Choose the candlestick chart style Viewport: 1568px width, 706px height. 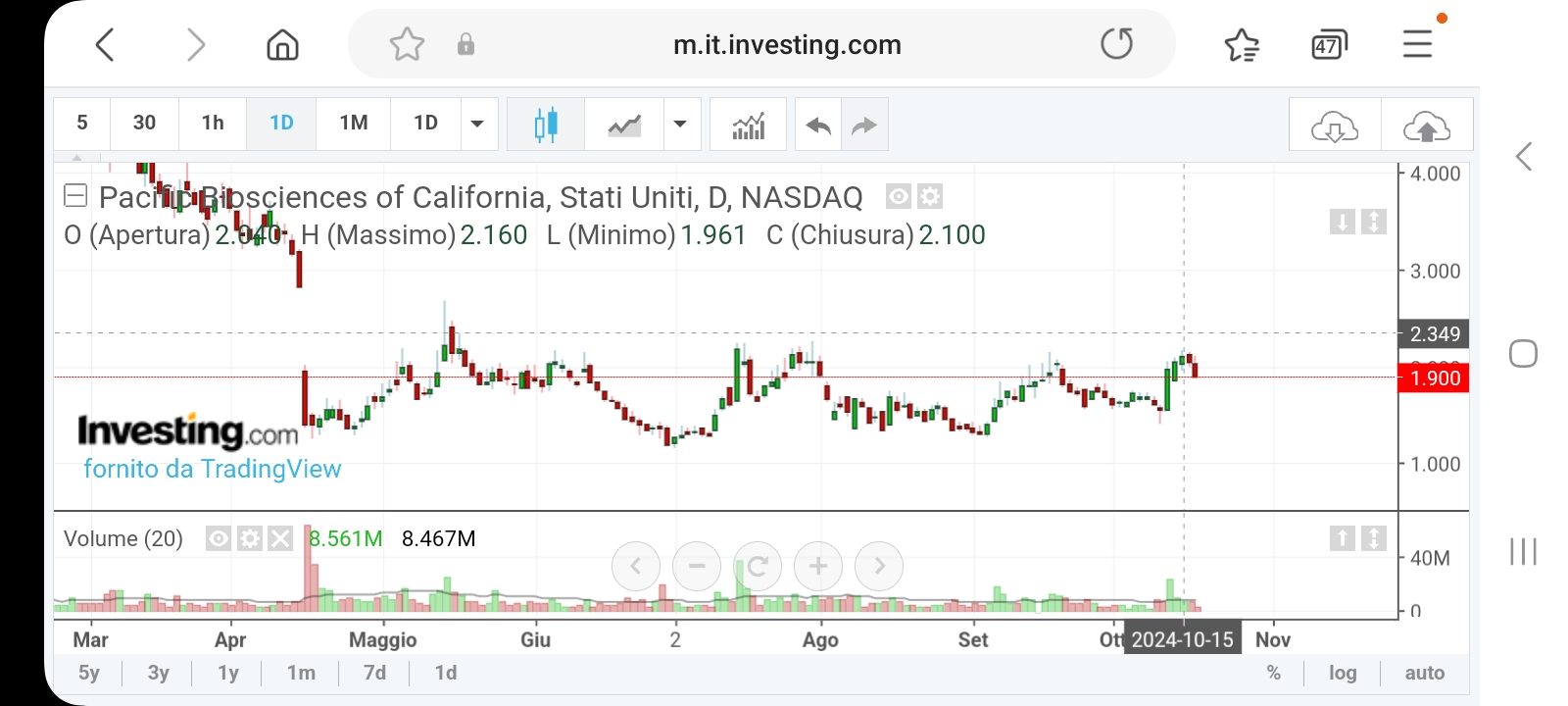546,125
